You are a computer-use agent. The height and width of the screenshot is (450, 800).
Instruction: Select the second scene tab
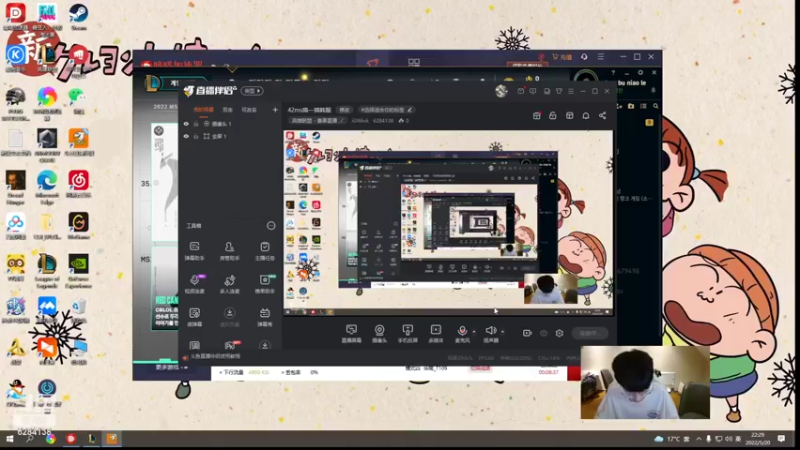[228, 110]
